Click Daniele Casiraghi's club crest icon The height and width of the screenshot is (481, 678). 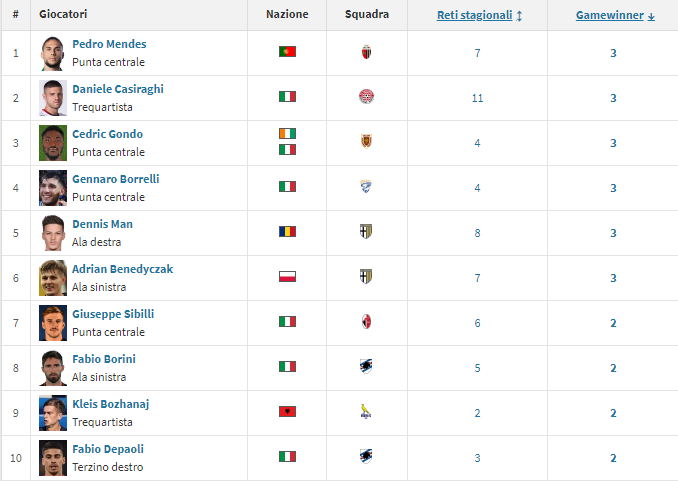coord(367,98)
